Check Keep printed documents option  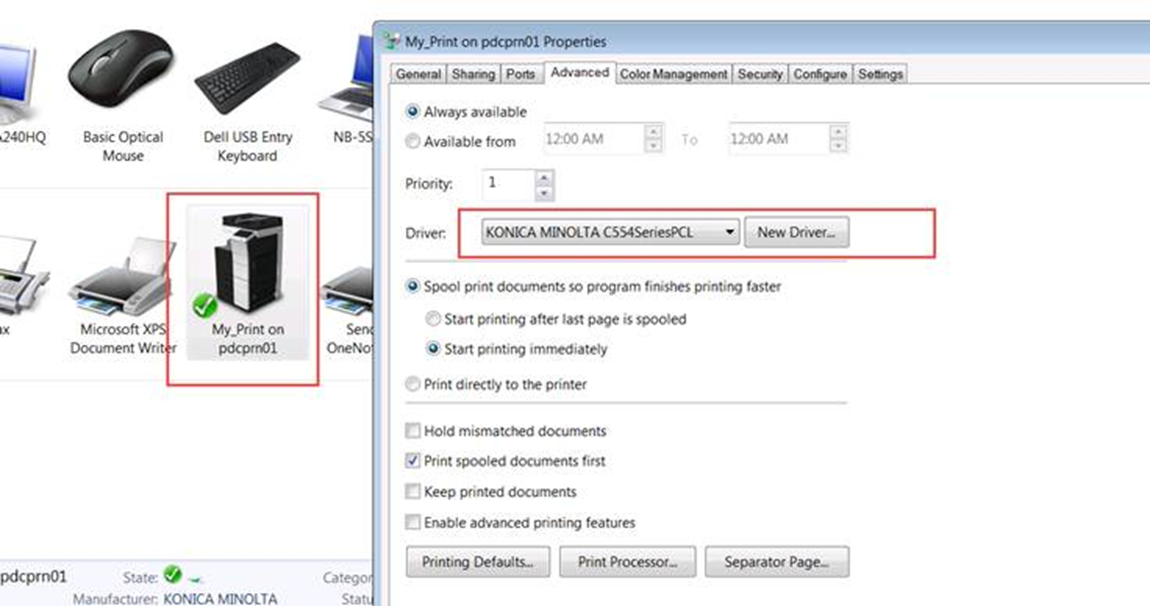pos(412,492)
